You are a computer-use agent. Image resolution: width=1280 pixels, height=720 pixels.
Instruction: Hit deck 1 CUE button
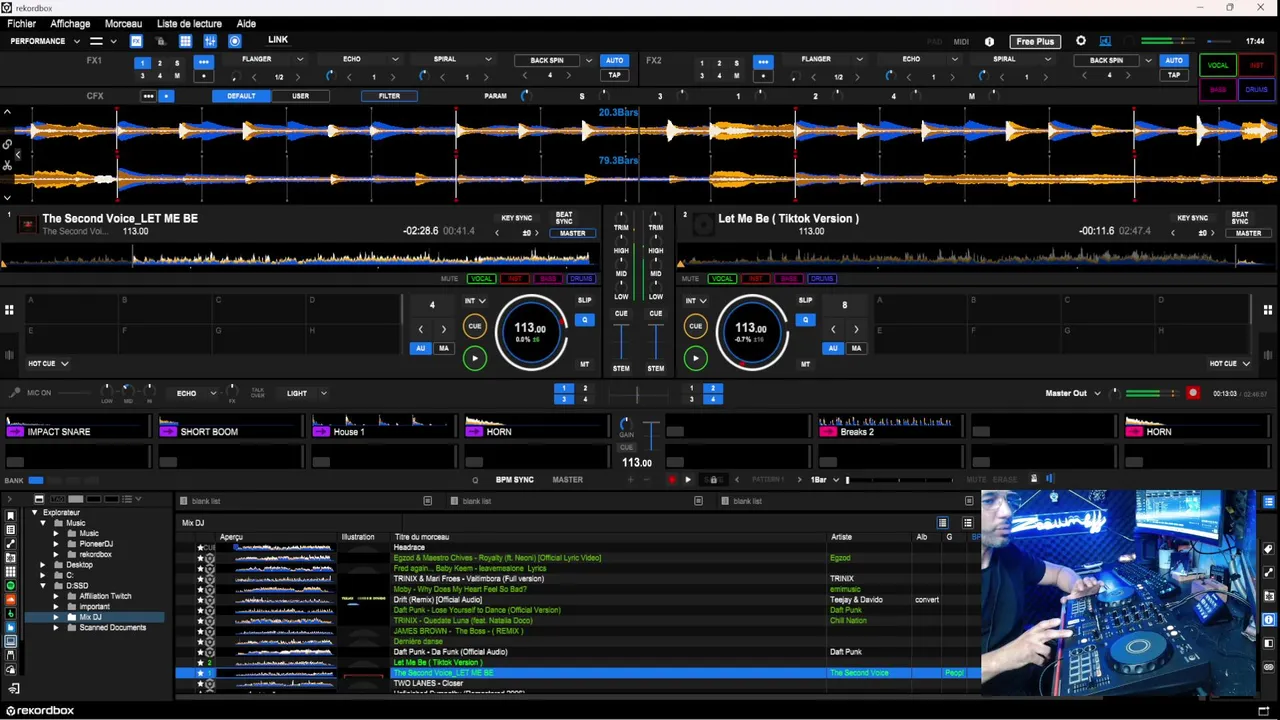point(475,326)
